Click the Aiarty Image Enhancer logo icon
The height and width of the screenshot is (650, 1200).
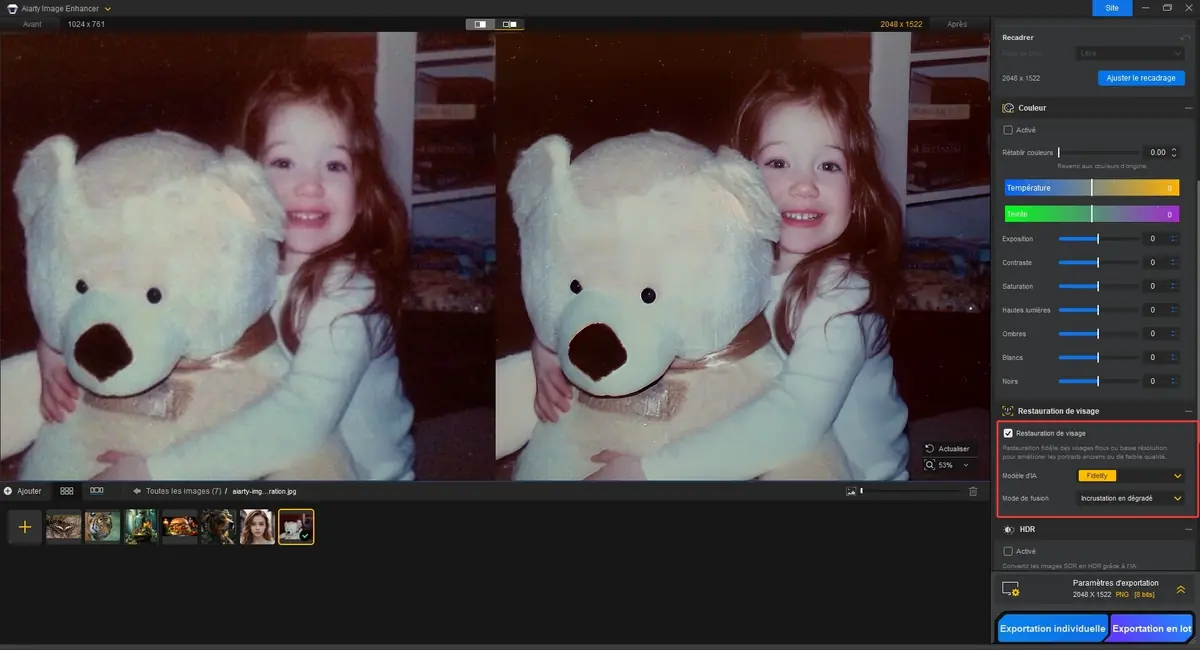(10, 8)
